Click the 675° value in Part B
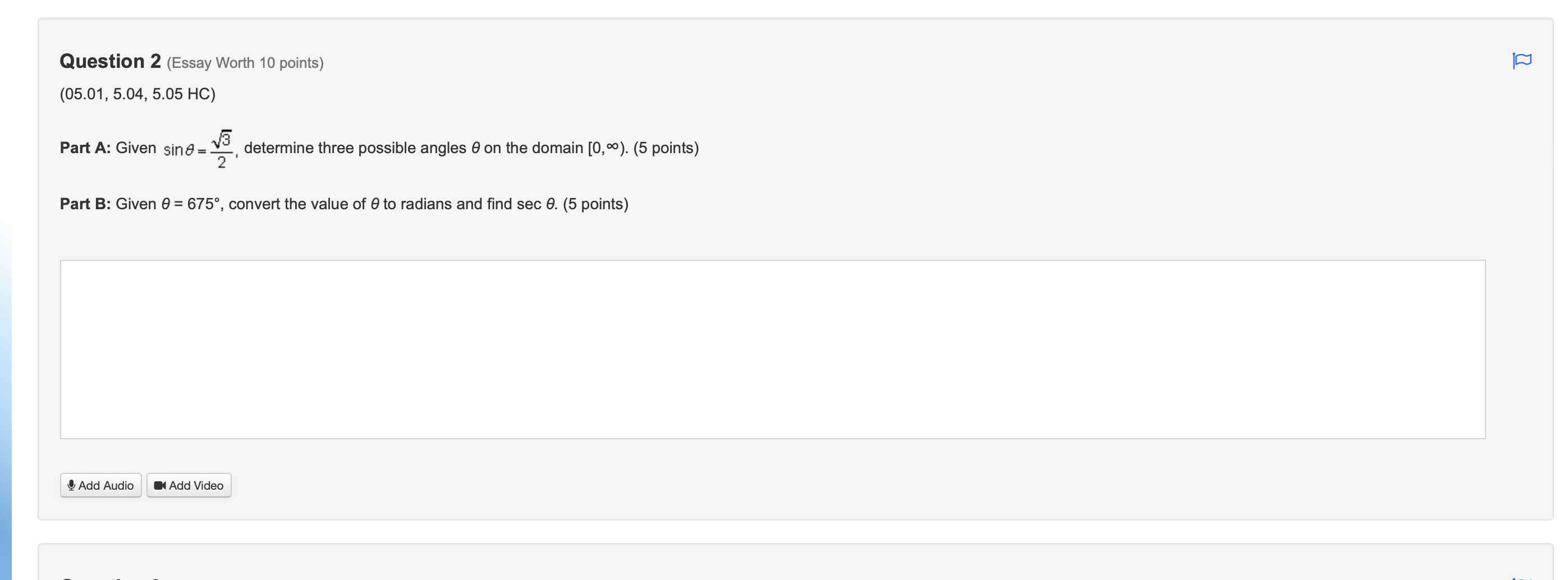 [x=204, y=204]
